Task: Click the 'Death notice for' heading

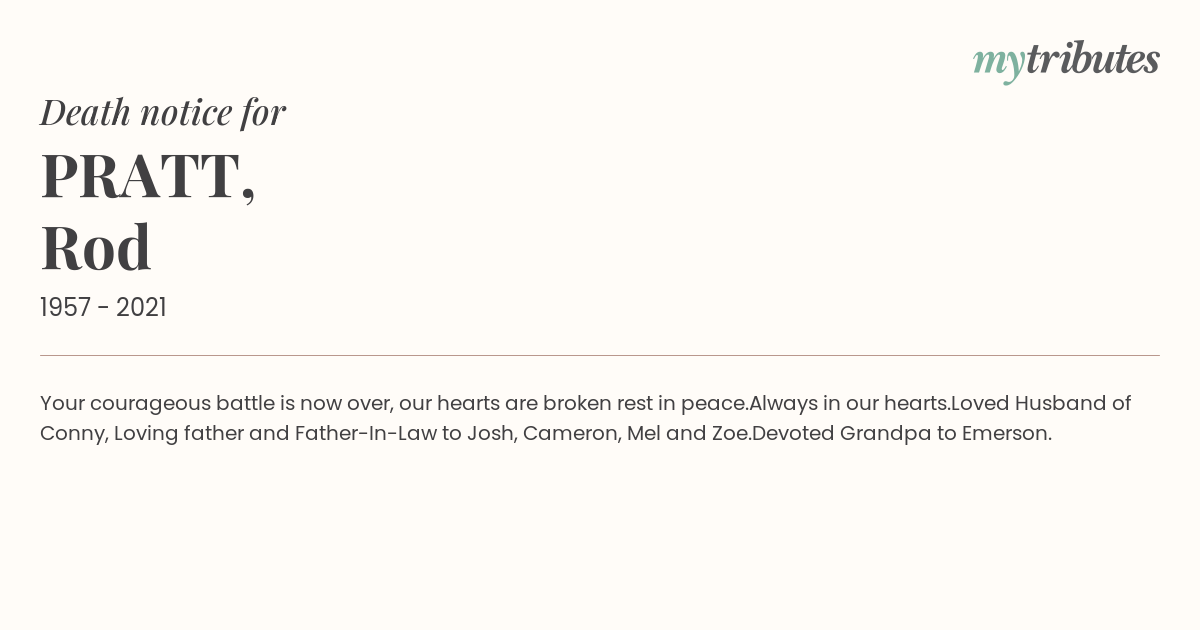Action: click(x=163, y=112)
